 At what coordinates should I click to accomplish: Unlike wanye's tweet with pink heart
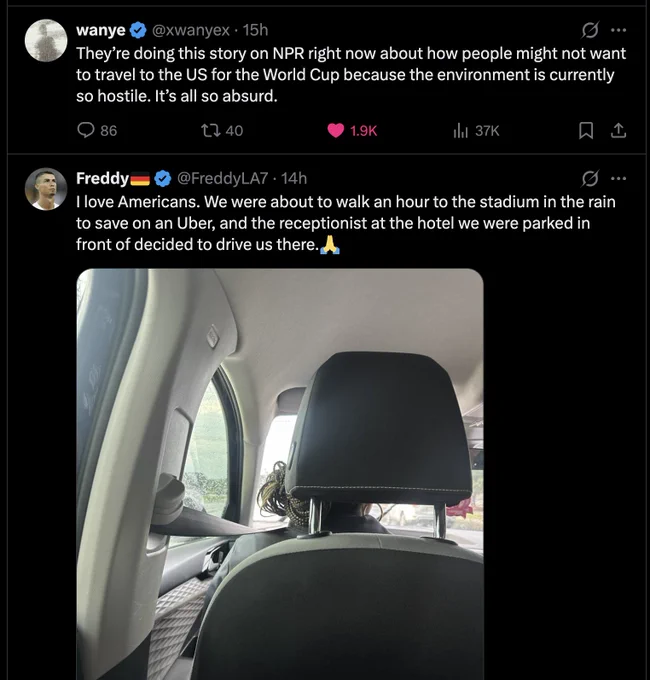click(x=335, y=130)
